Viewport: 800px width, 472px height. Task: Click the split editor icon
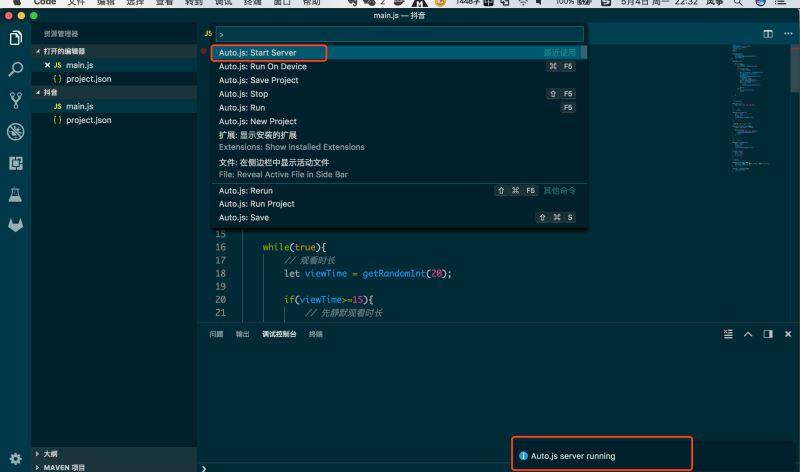pos(768,33)
